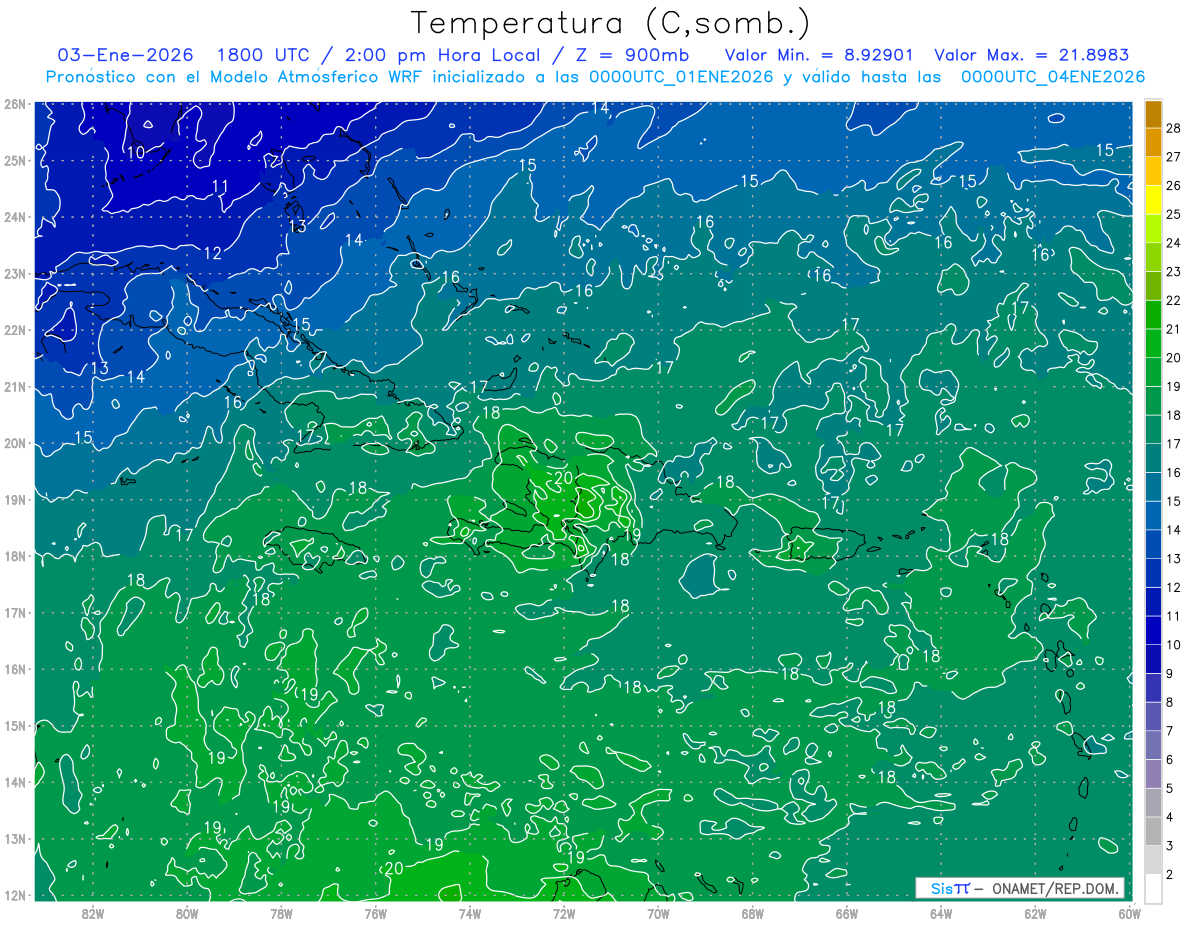The height and width of the screenshot is (927, 1200).
Task: Select the colorbar segment between 20 and 21
Action: (x=1153, y=343)
